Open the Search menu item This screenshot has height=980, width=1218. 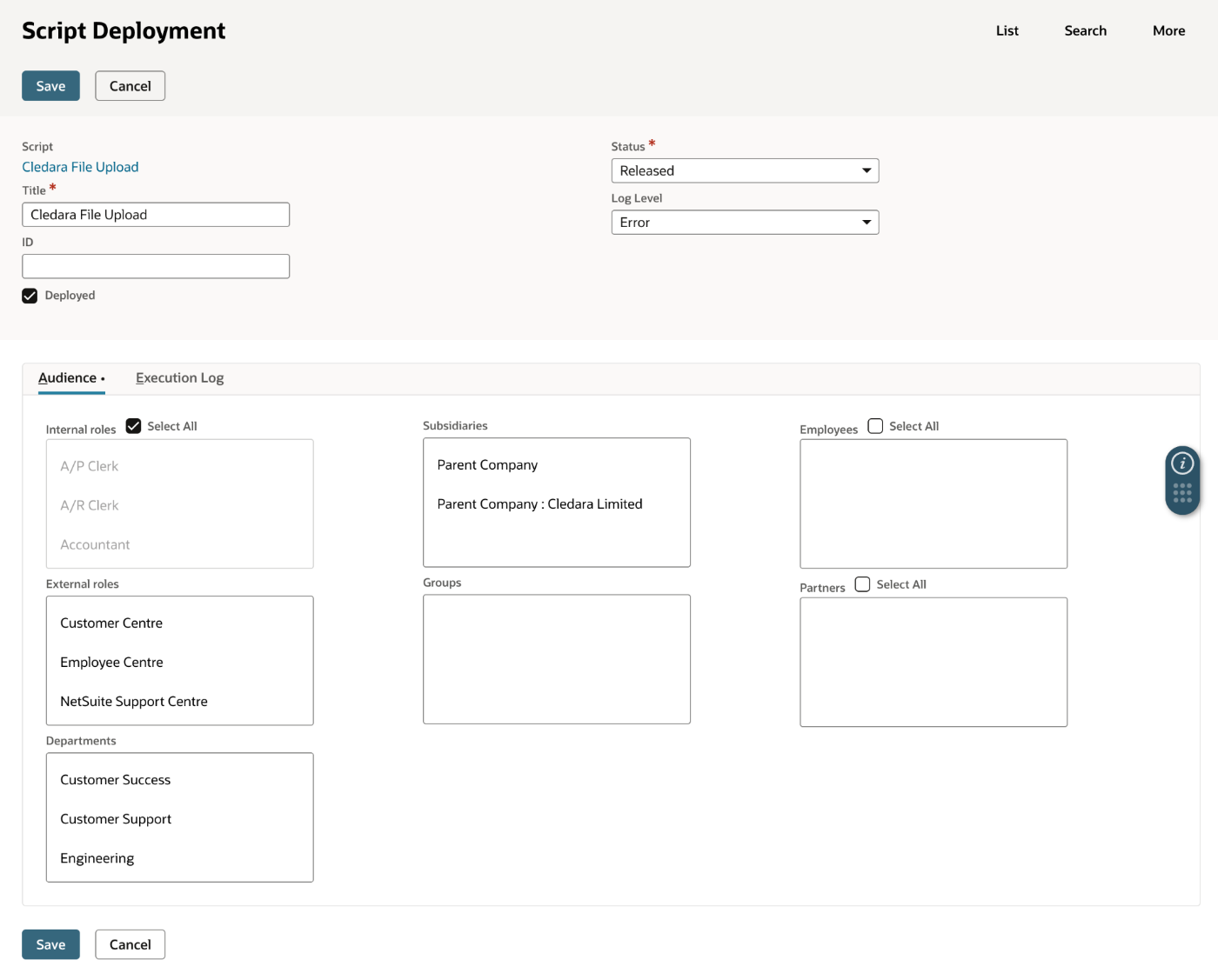pos(1085,30)
